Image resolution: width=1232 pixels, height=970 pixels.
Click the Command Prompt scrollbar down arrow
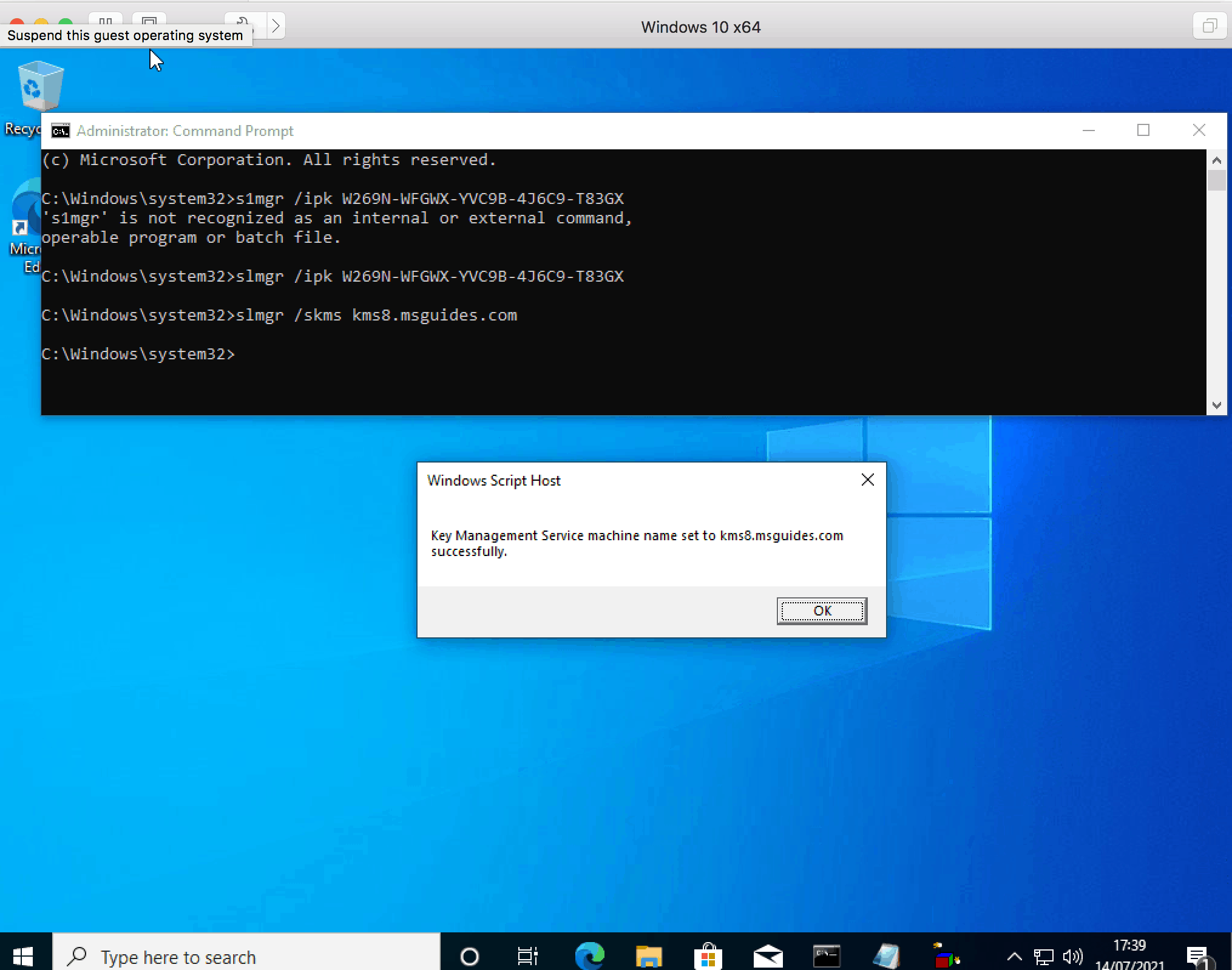click(x=1216, y=405)
